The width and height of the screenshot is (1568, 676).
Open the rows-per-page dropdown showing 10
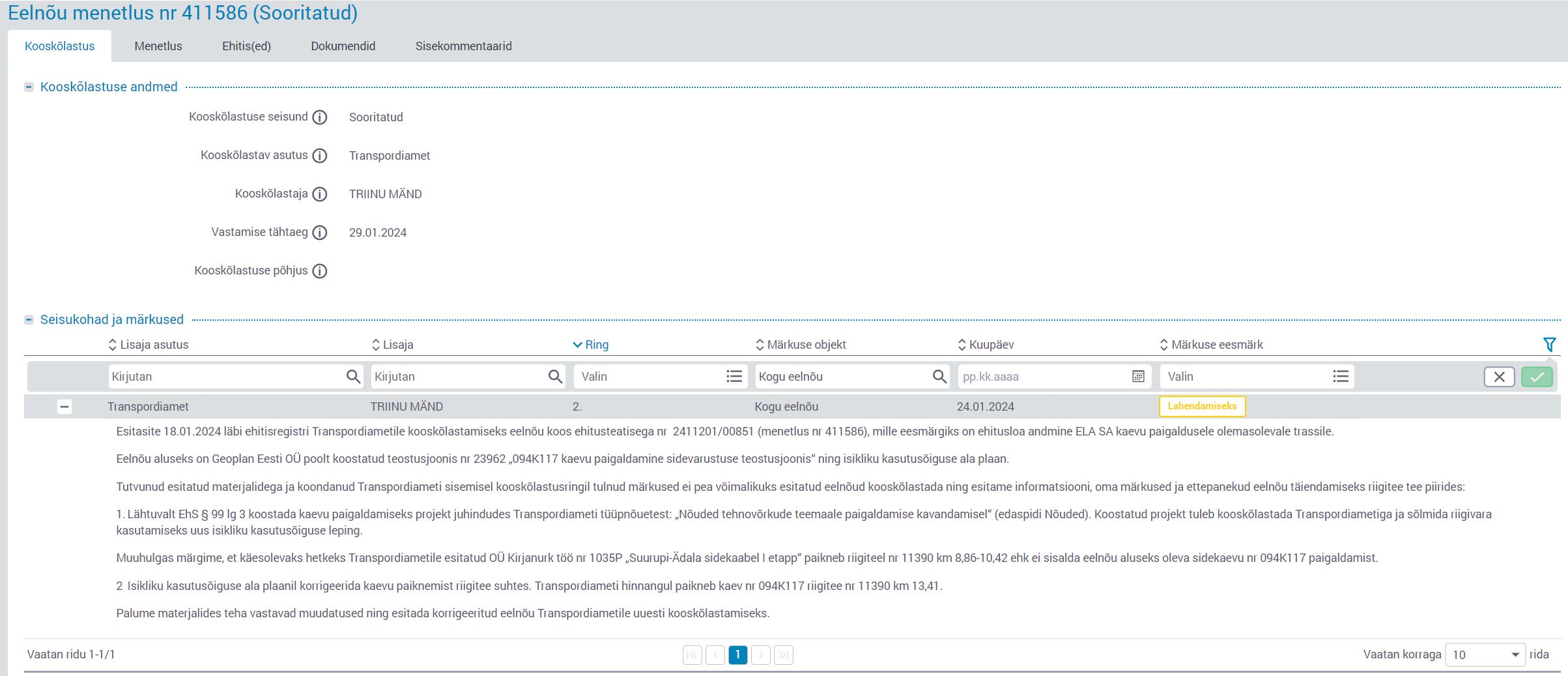click(x=1485, y=654)
